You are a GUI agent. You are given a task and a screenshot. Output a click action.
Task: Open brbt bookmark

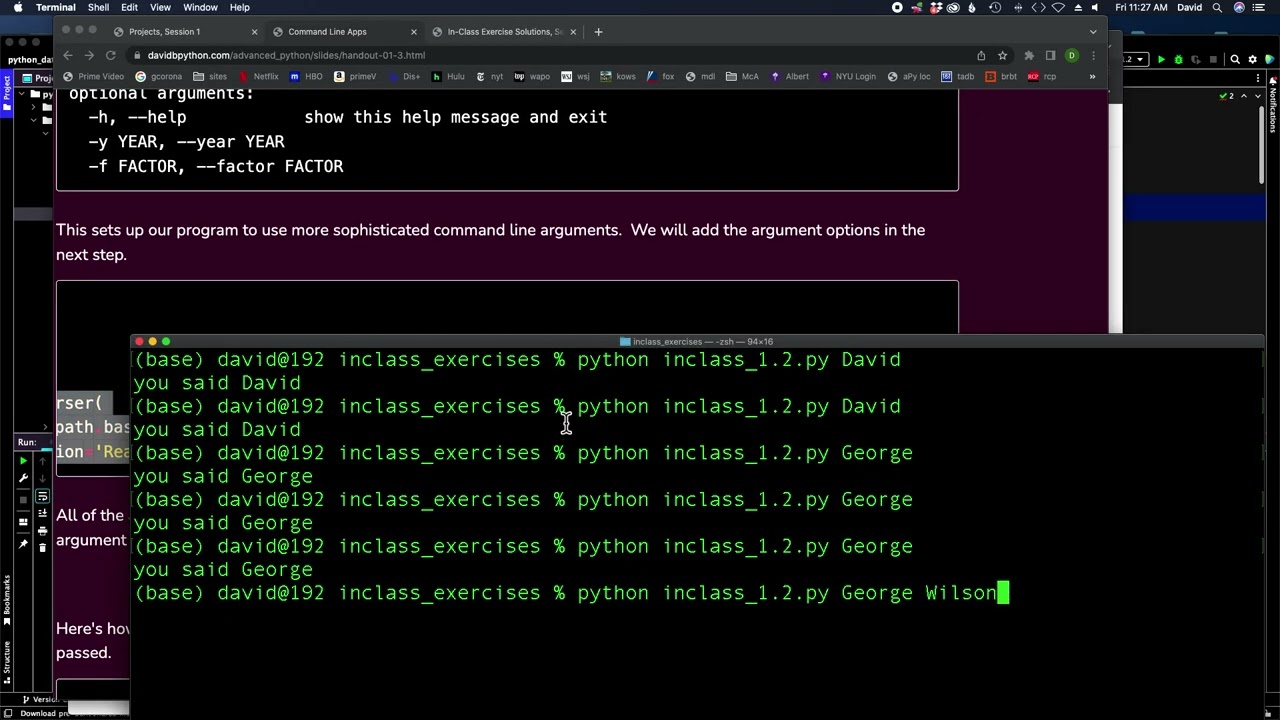point(1001,76)
